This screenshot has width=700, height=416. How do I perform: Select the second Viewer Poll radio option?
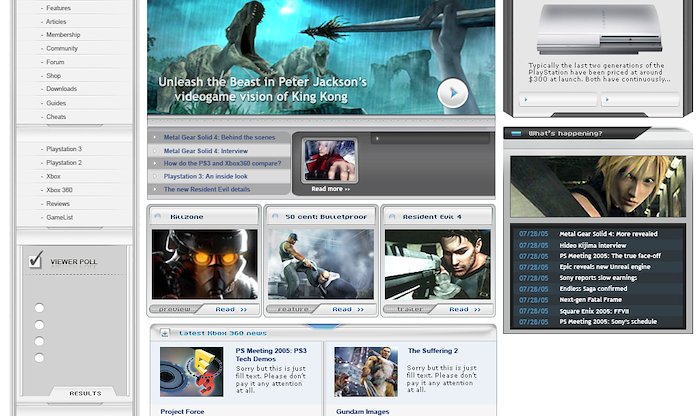39,325
